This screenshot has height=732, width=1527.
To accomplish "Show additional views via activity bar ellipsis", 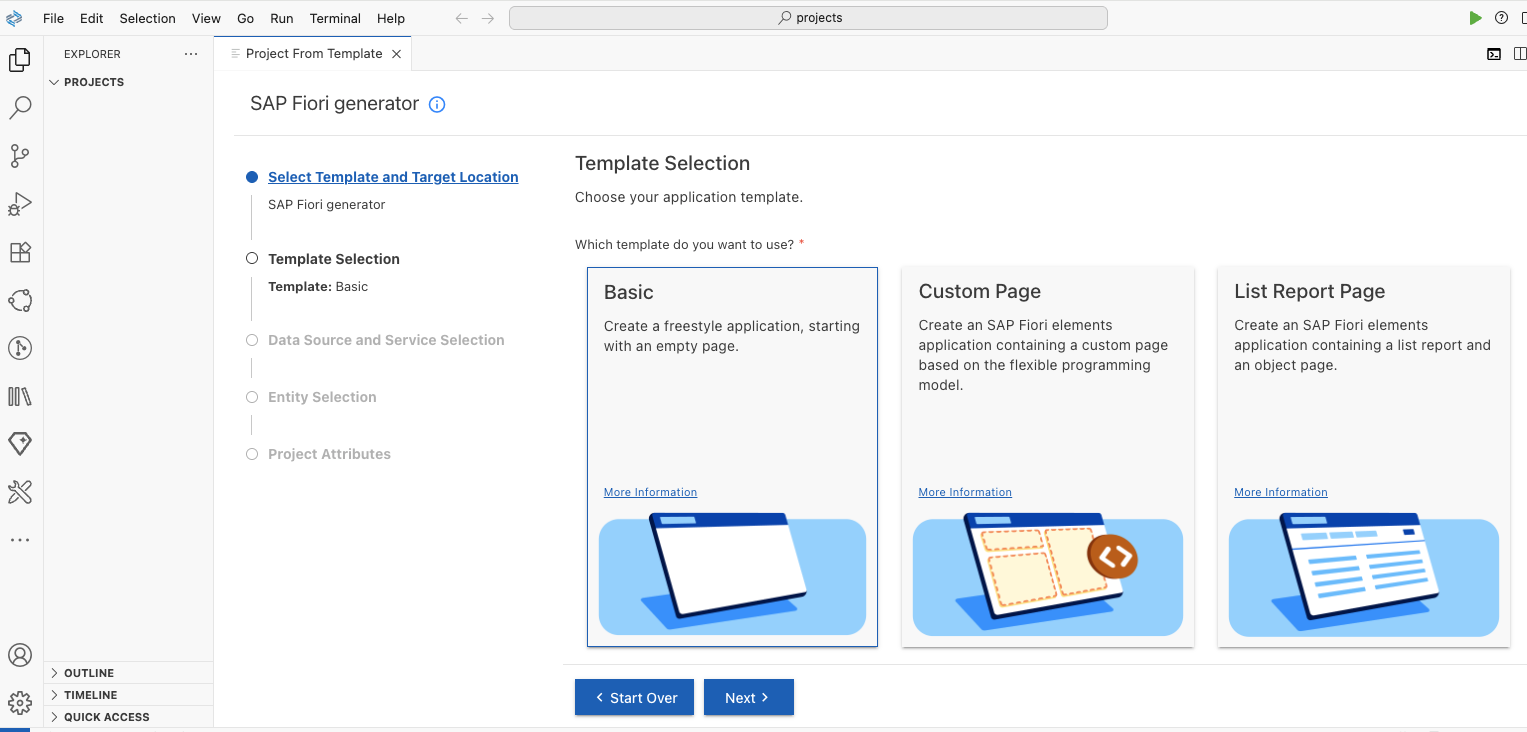I will (20, 540).
